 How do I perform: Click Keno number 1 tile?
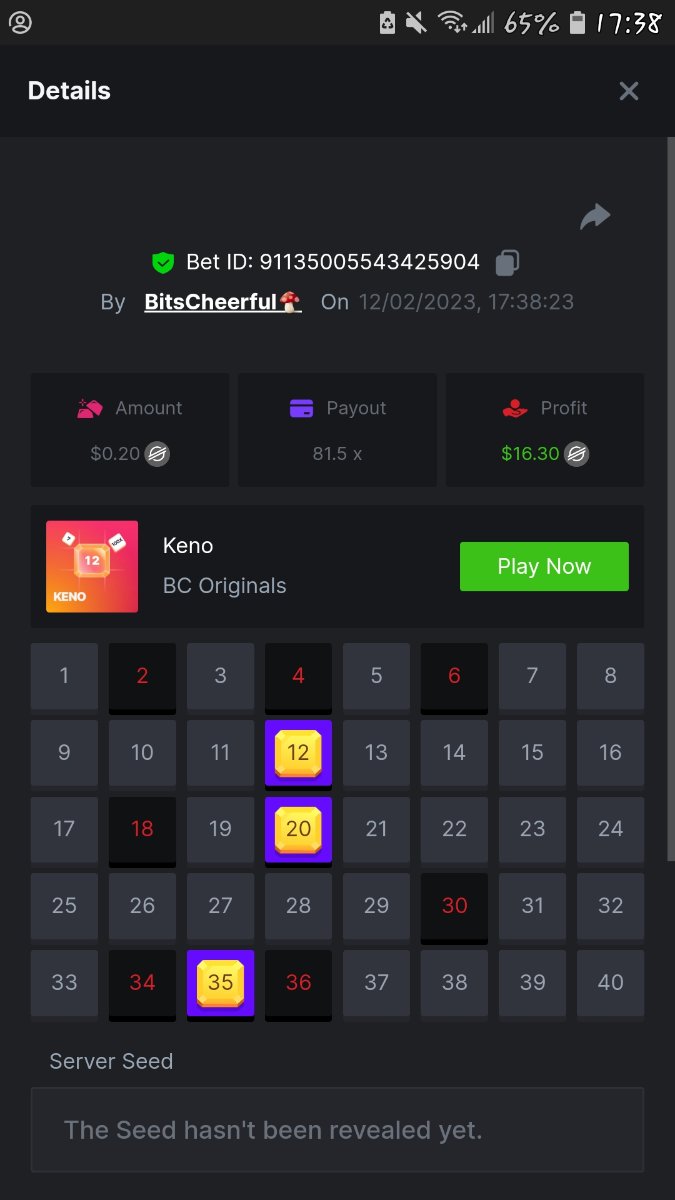64,676
